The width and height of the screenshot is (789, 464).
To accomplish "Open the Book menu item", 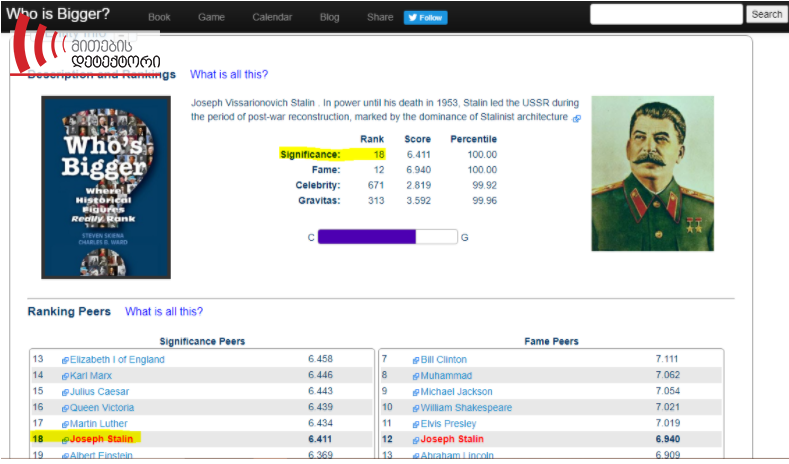I will pyautogui.click(x=159, y=17).
